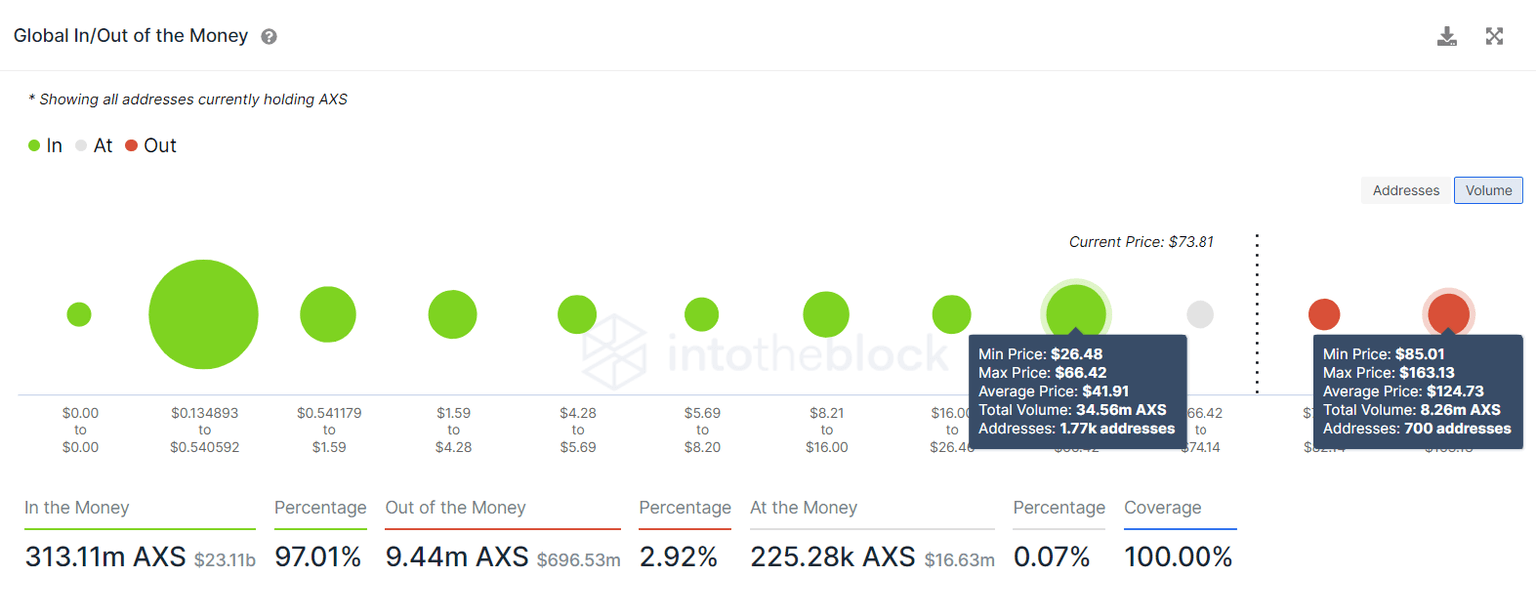Viewport: 1536px width, 614px height.
Task: Select the Volume view button
Action: coord(1488,190)
